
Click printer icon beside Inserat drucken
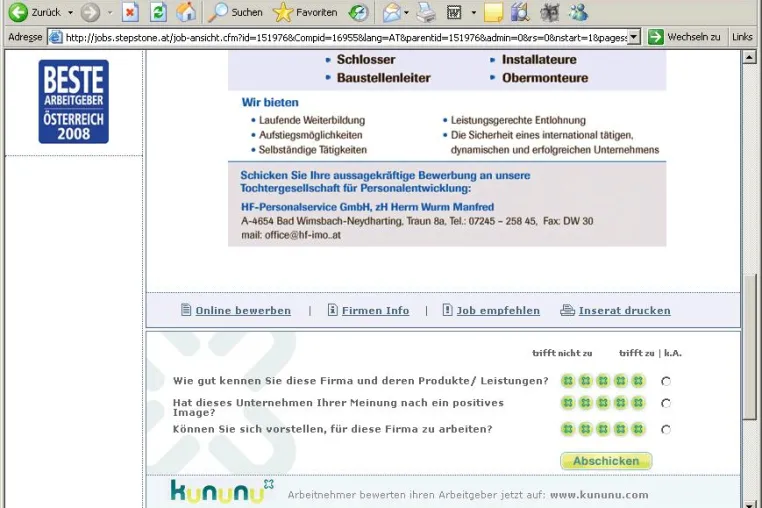567,310
